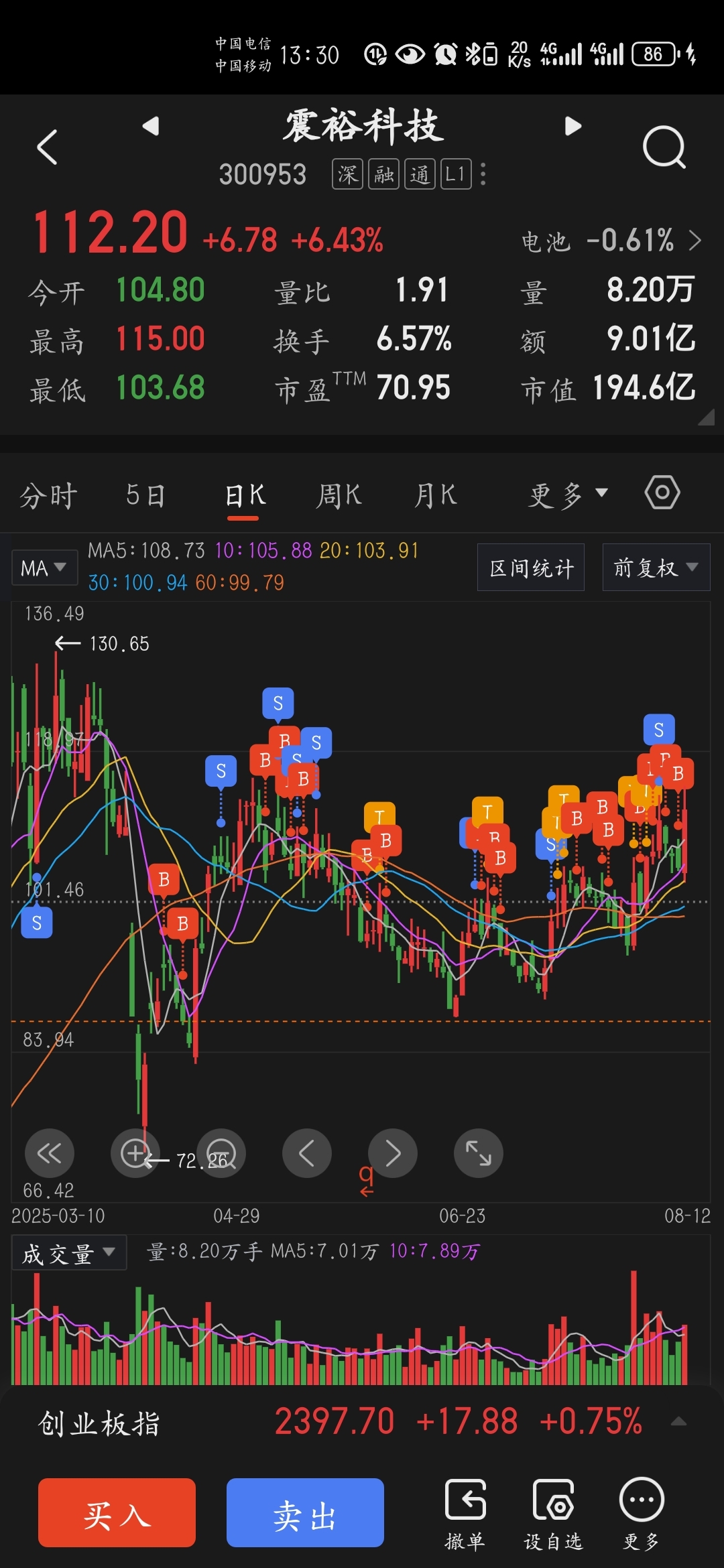Tap the 最低 103.68 value
724x1568 pixels.
(x=160, y=388)
